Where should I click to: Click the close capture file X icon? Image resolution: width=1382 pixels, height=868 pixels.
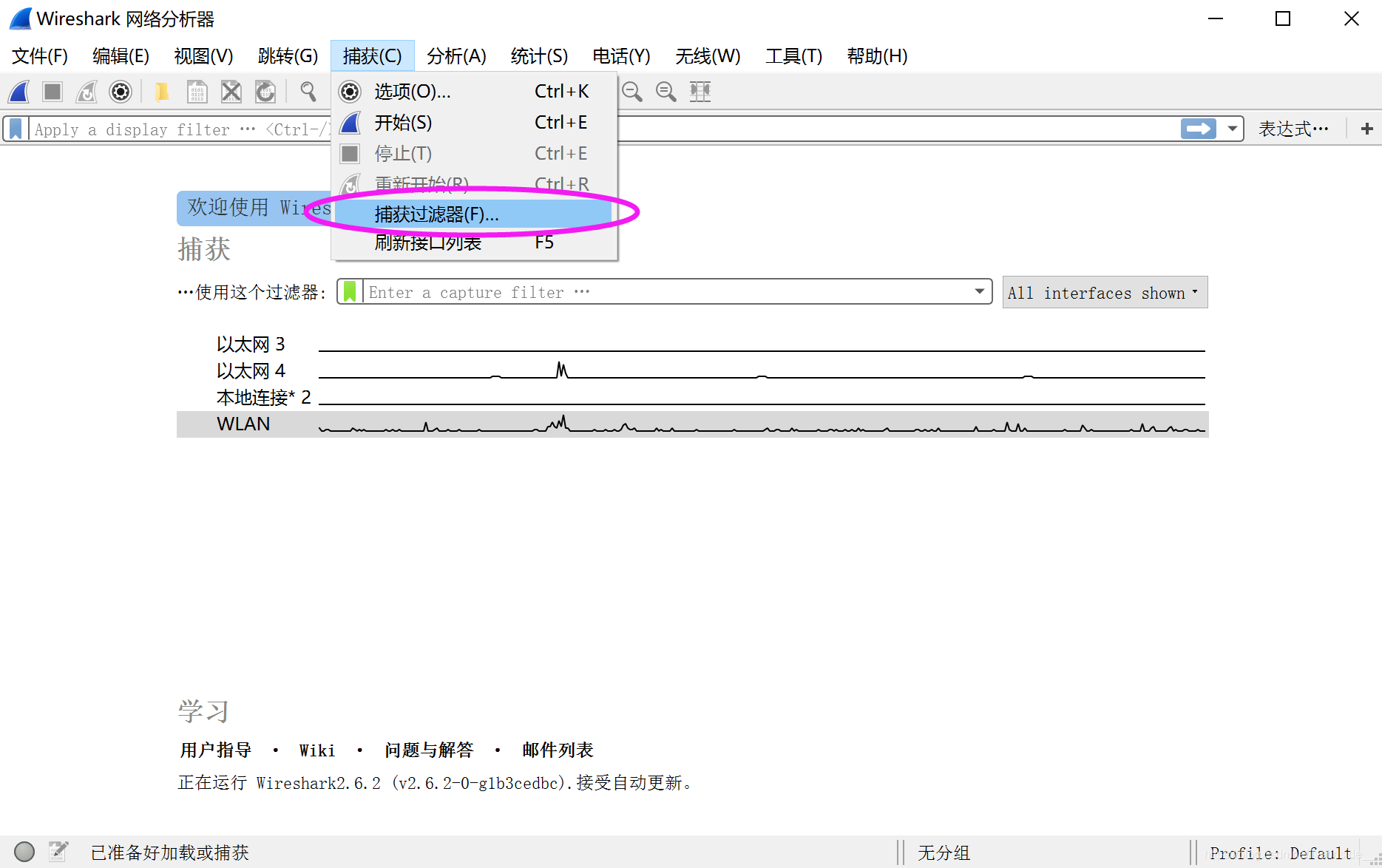coord(231,92)
